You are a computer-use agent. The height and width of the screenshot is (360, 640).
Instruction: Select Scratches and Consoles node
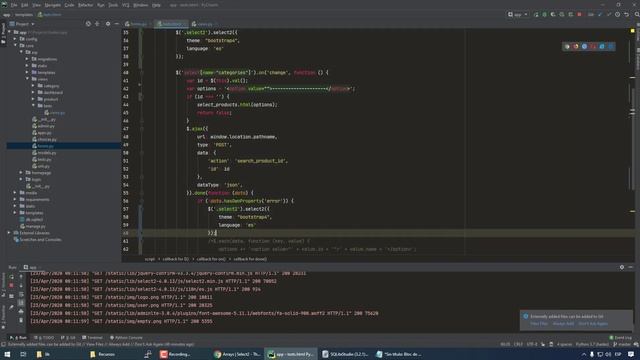tap(38, 240)
